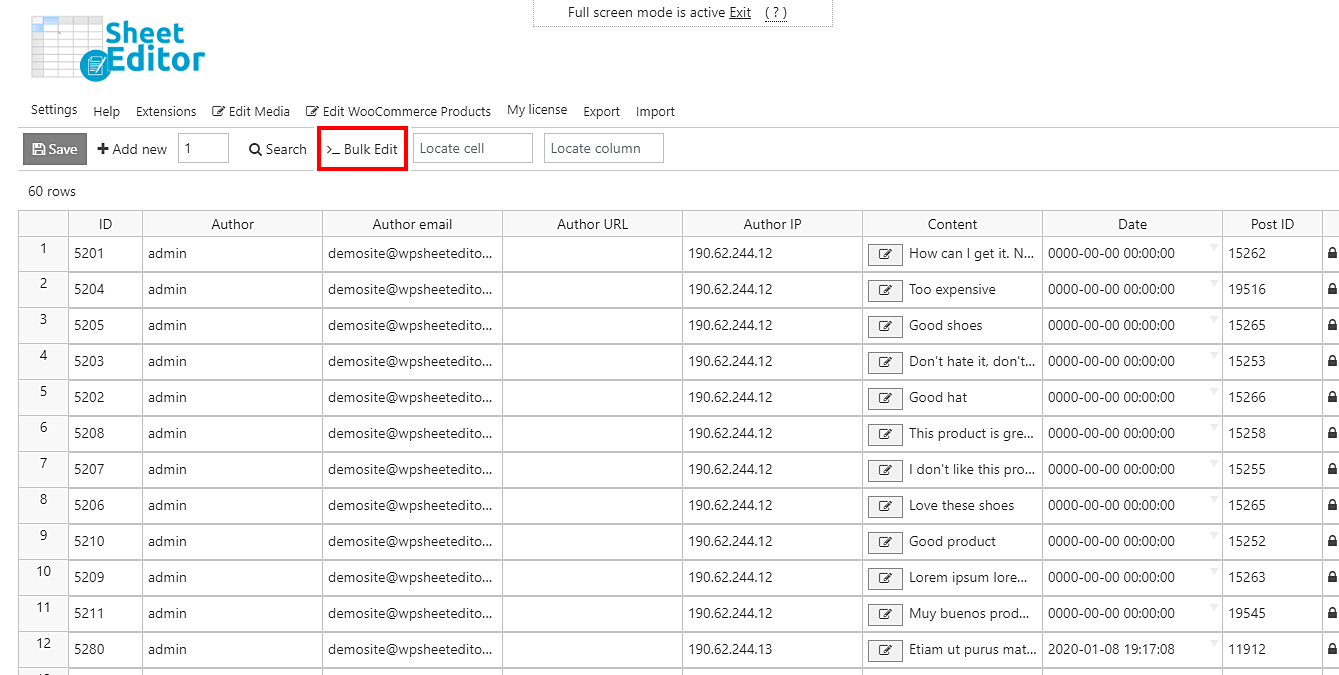Click the Sheet Editor logo
Image resolution: width=1339 pixels, height=675 pixels.
[x=118, y=47]
